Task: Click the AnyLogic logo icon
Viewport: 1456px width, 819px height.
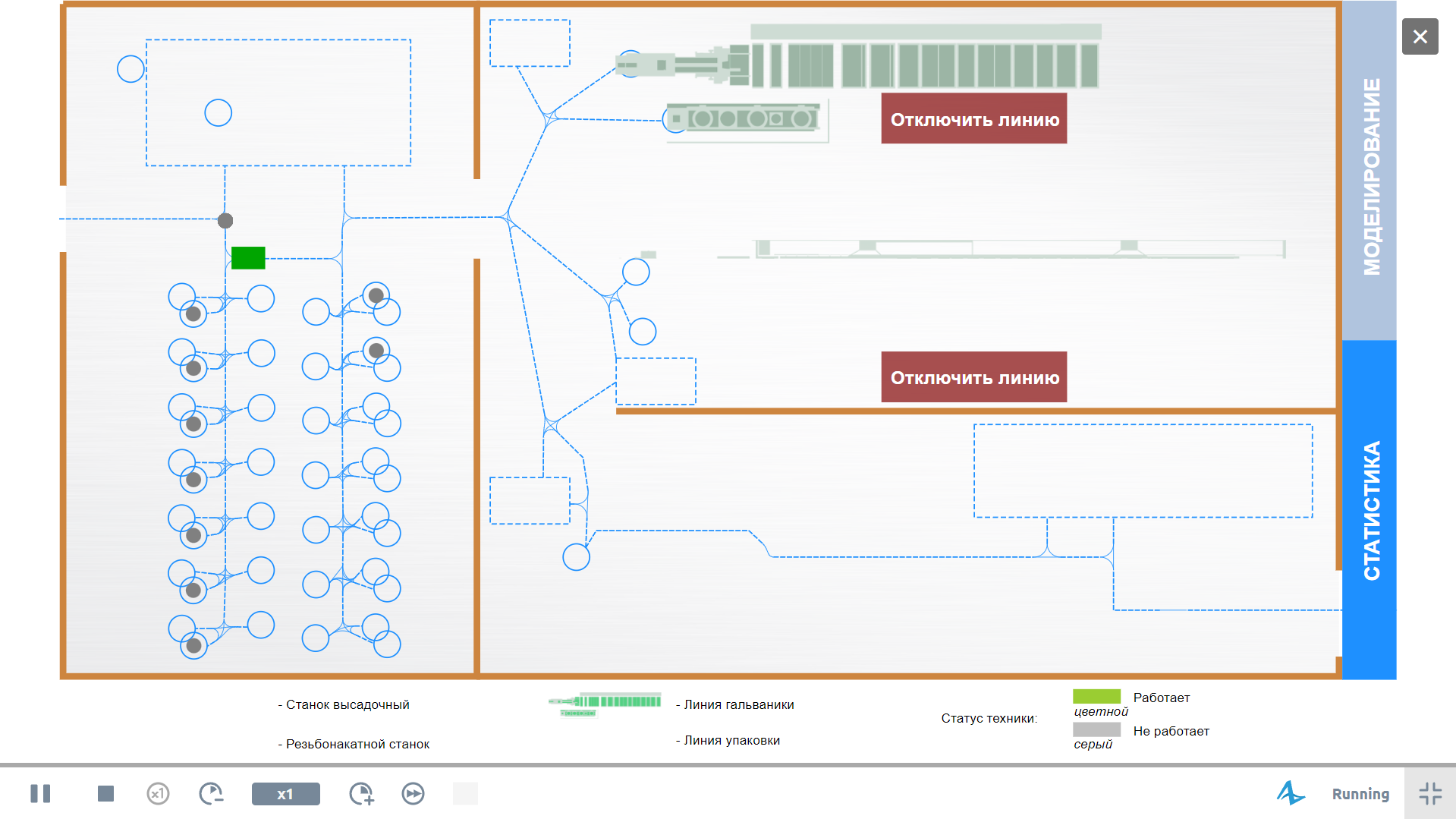Action: click(x=1290, y=793)
